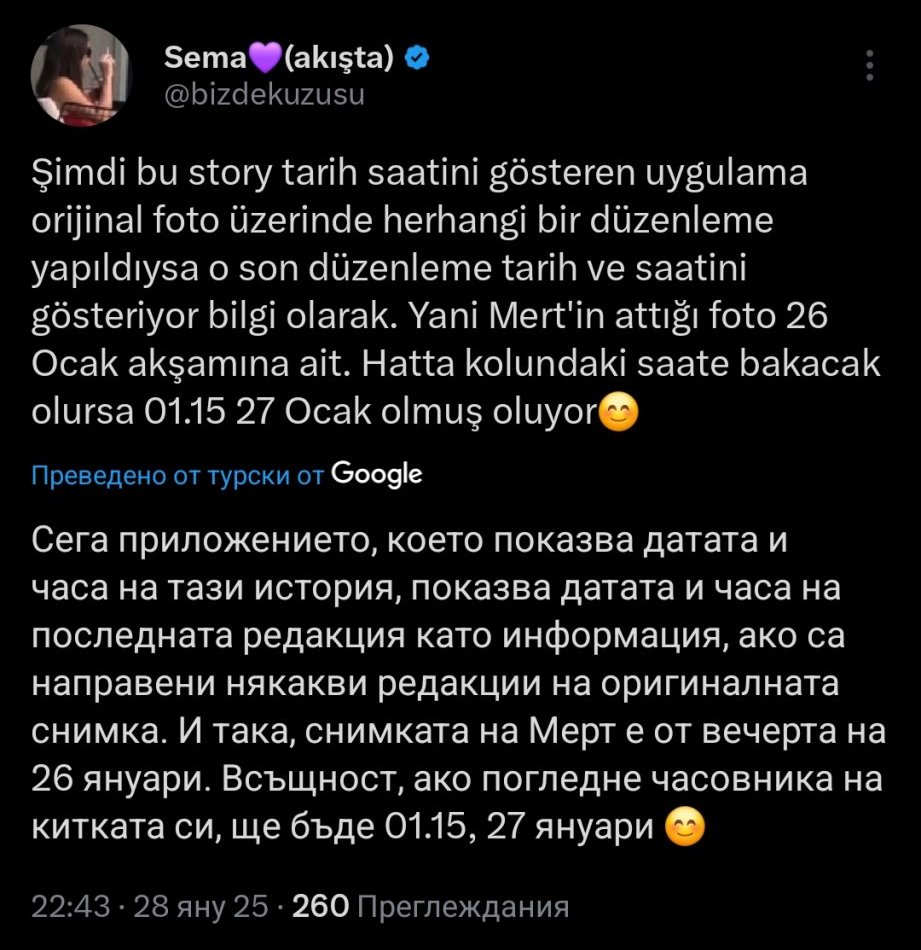The height and width of the screenshot is (950, 921).
Task: Open Sema's profile picture
Action: [x=79, y=75]
